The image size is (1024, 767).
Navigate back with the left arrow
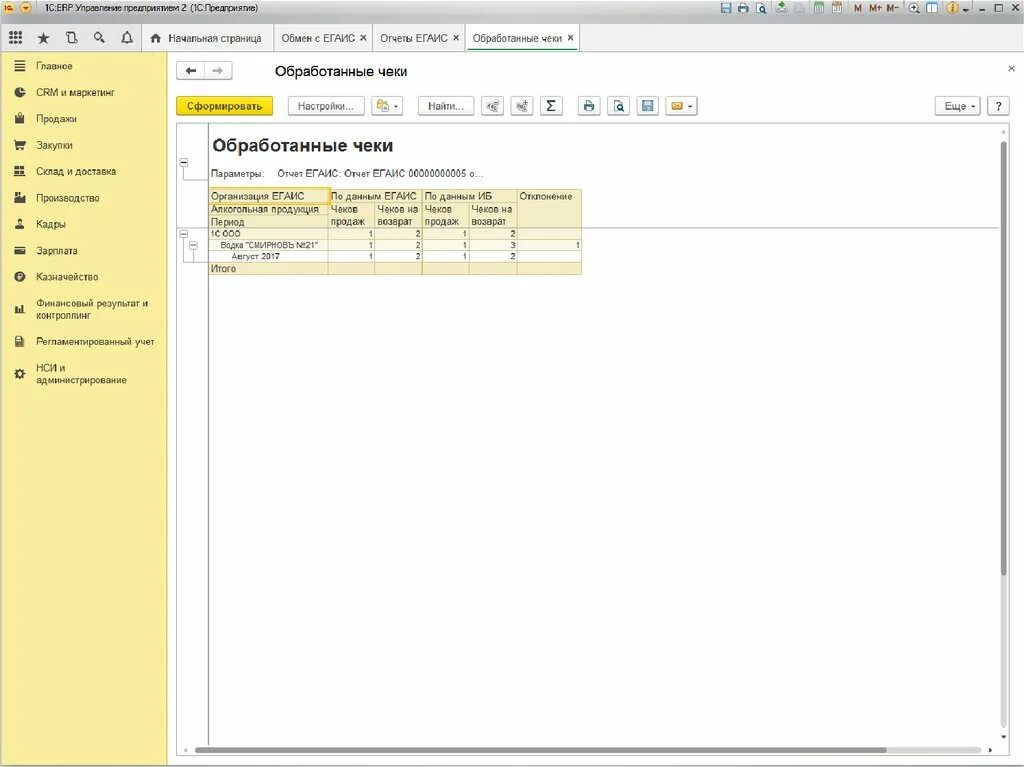191,71
